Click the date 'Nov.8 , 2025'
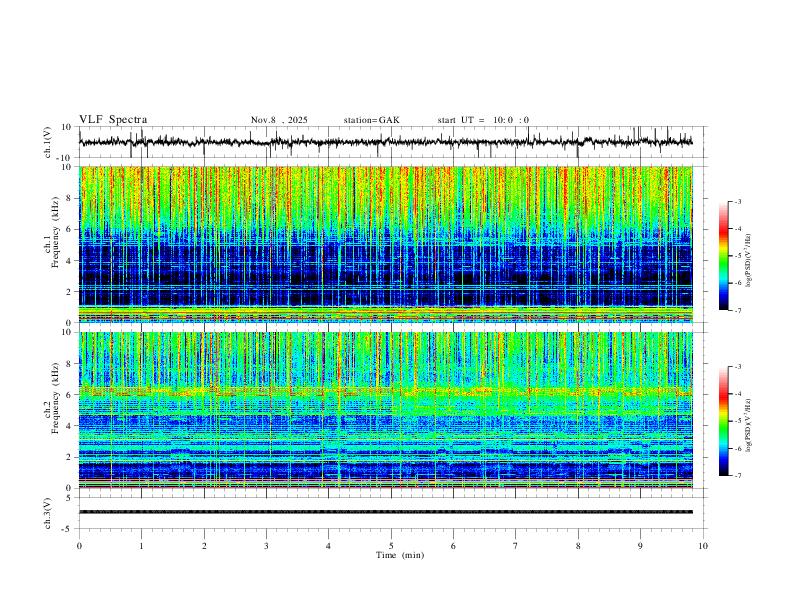792x612 pixels. [x=279, y=120]
